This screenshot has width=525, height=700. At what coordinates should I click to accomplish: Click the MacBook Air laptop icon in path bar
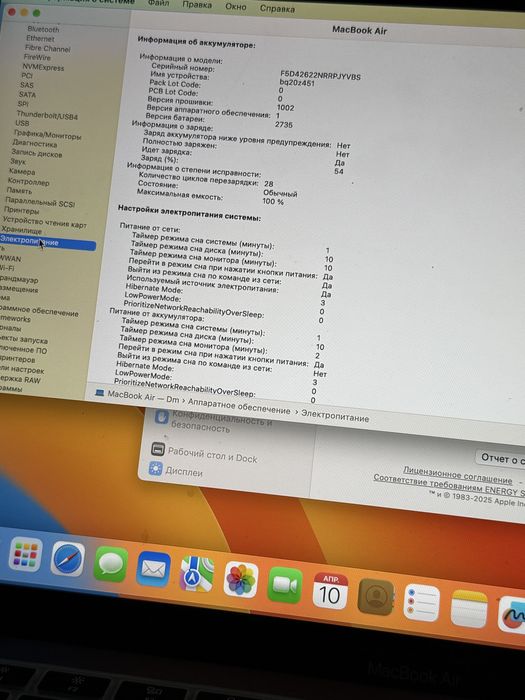(100, 393)
